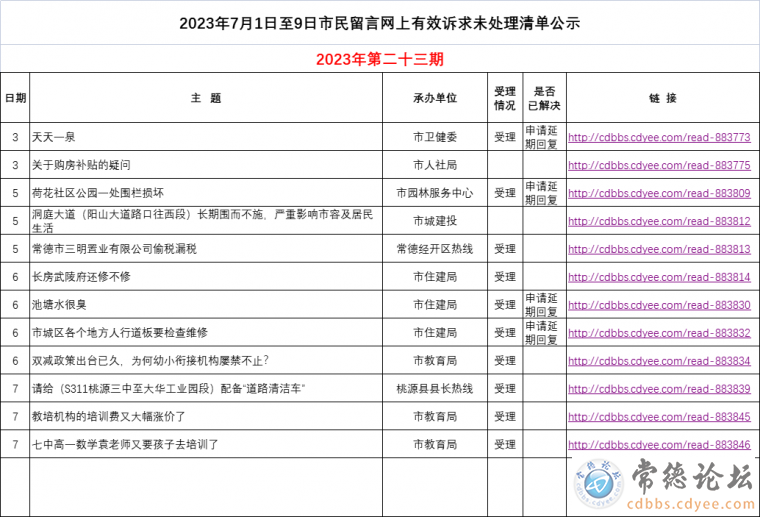Open link ending read-883830
The width and height of the screenshot is (760, 517).
[x=659, y=305]
